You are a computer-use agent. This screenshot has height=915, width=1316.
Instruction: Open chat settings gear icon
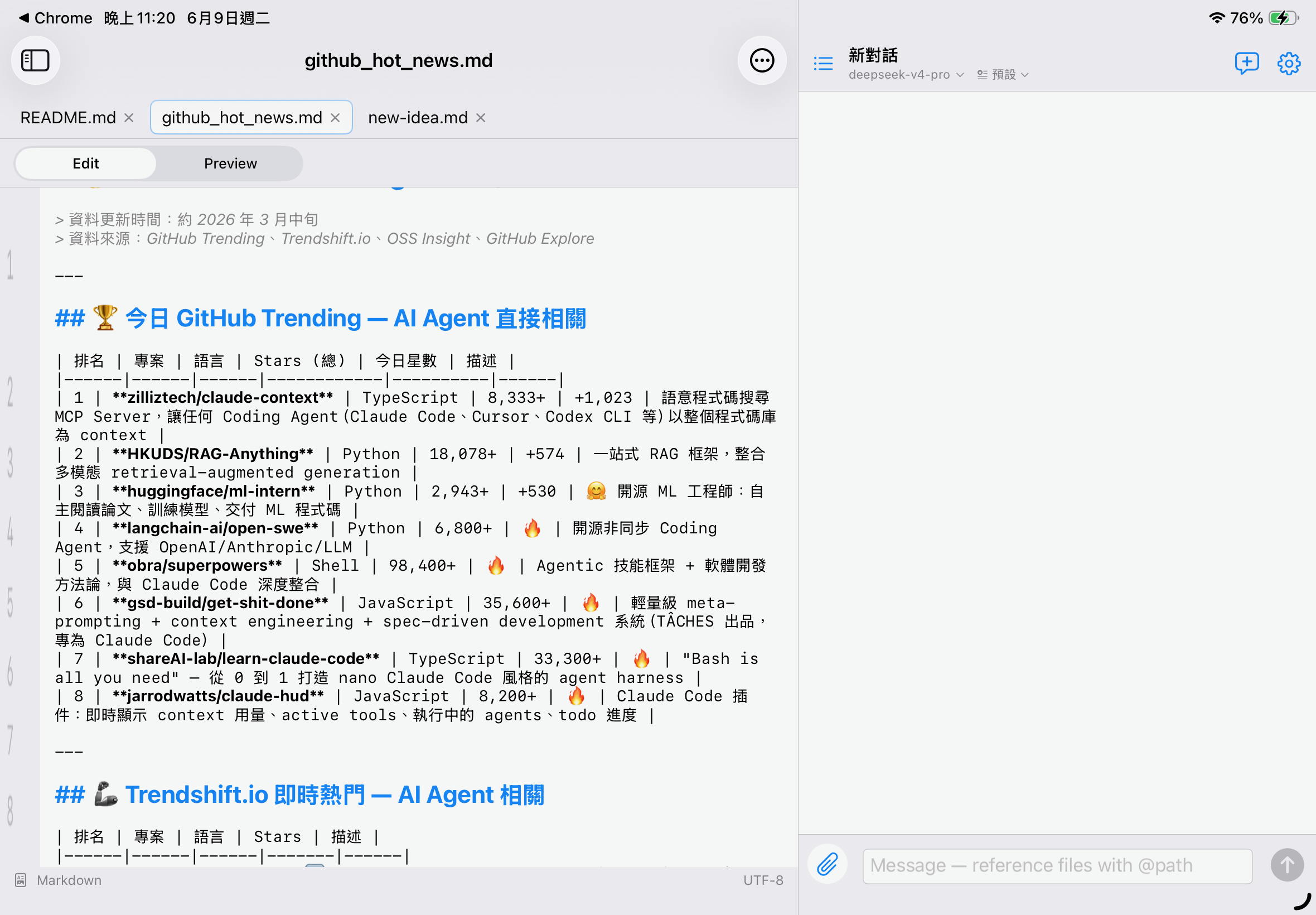coord(1289,63)
